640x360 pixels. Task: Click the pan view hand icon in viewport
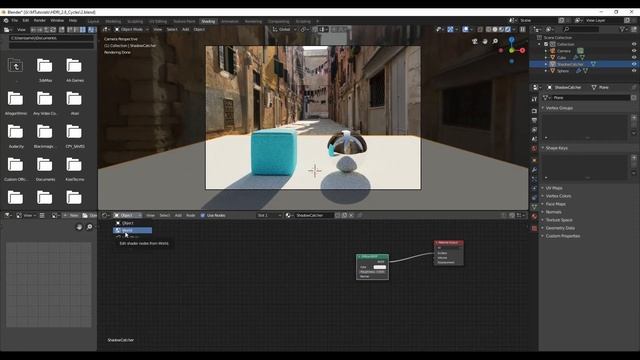click(x=485, y=41)
